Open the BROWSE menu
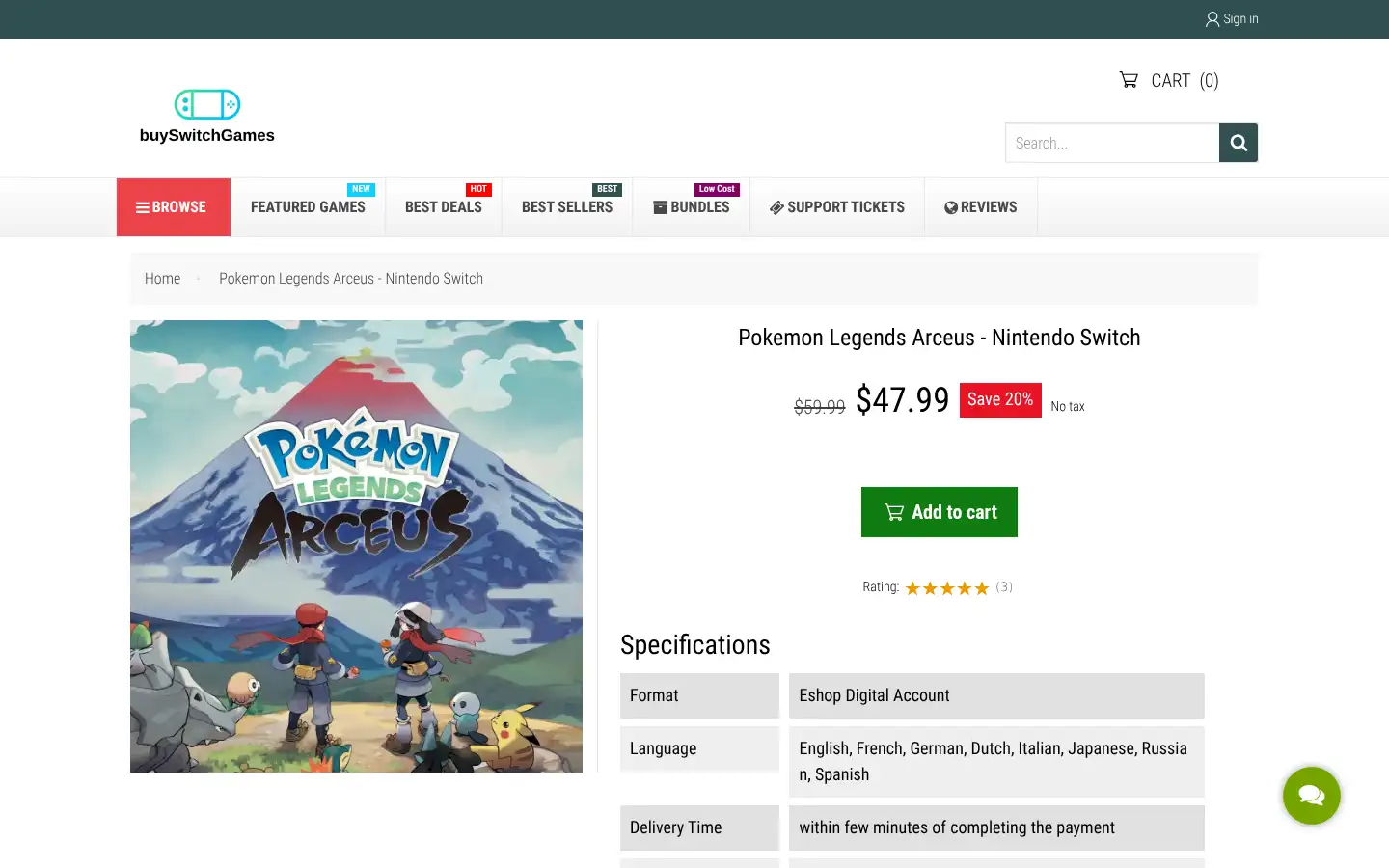The image size is (1389, 868). [174, 207]
